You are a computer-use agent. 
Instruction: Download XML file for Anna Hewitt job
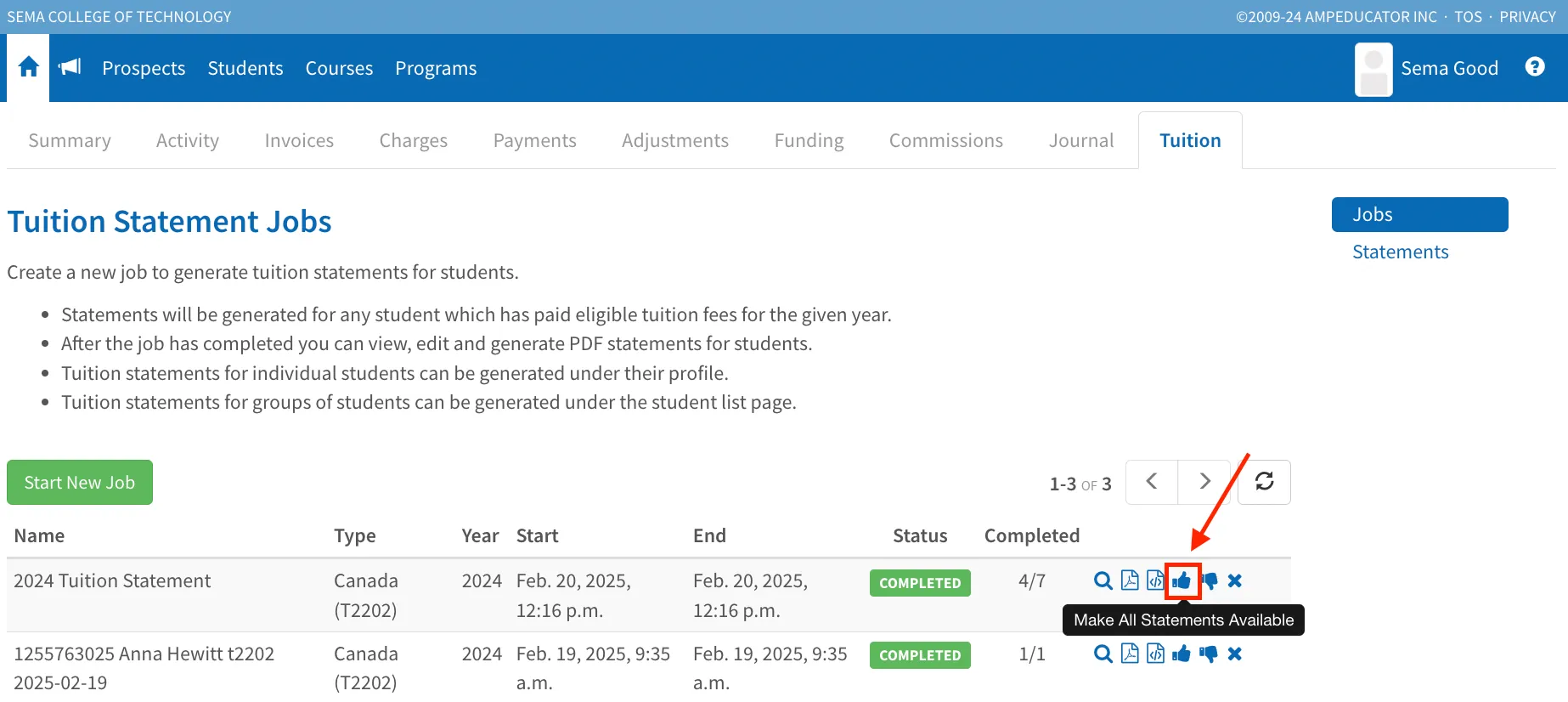pyautogui.click(x=1155, y=654)
